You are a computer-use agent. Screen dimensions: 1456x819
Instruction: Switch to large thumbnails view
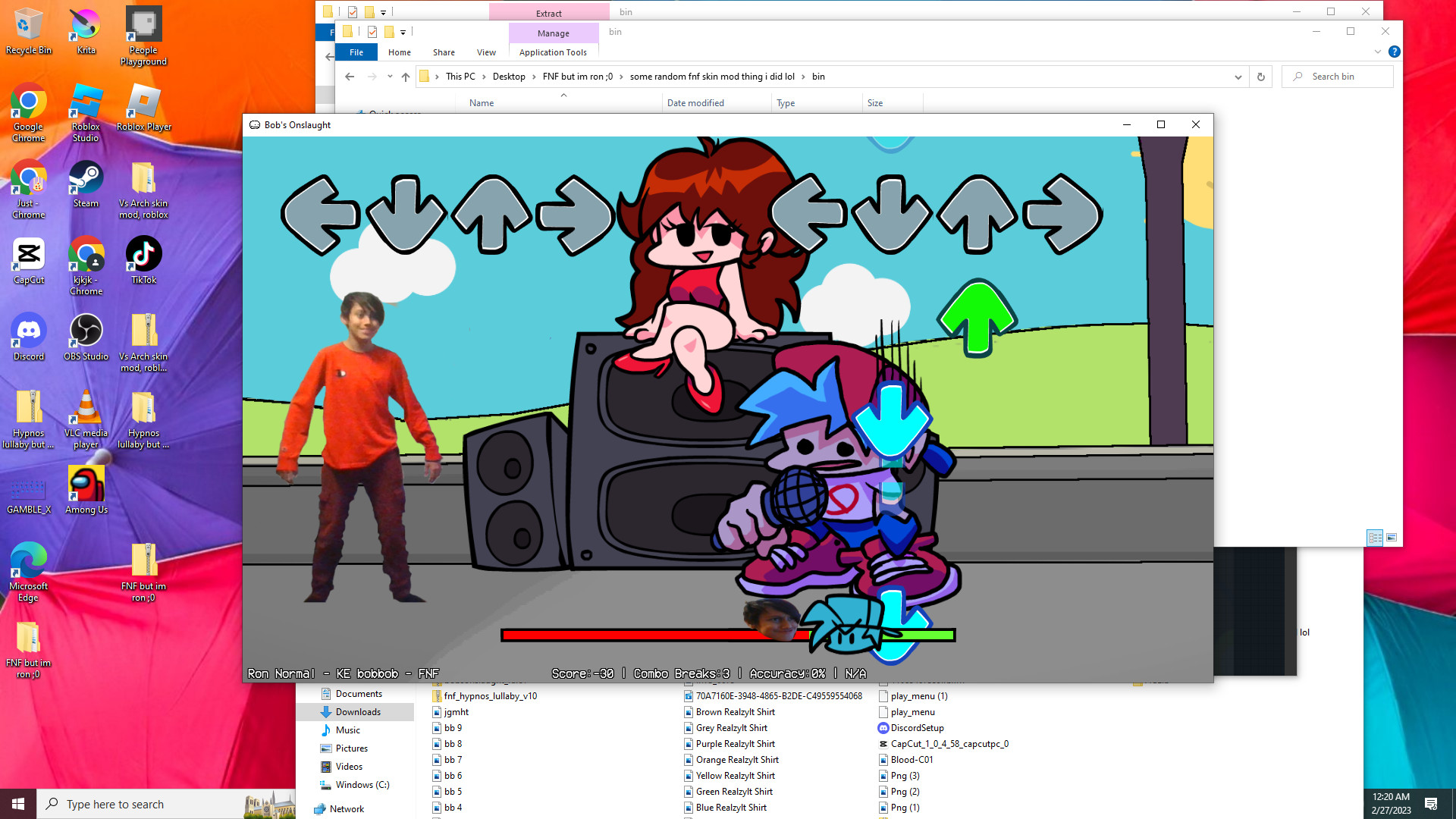1392,538
